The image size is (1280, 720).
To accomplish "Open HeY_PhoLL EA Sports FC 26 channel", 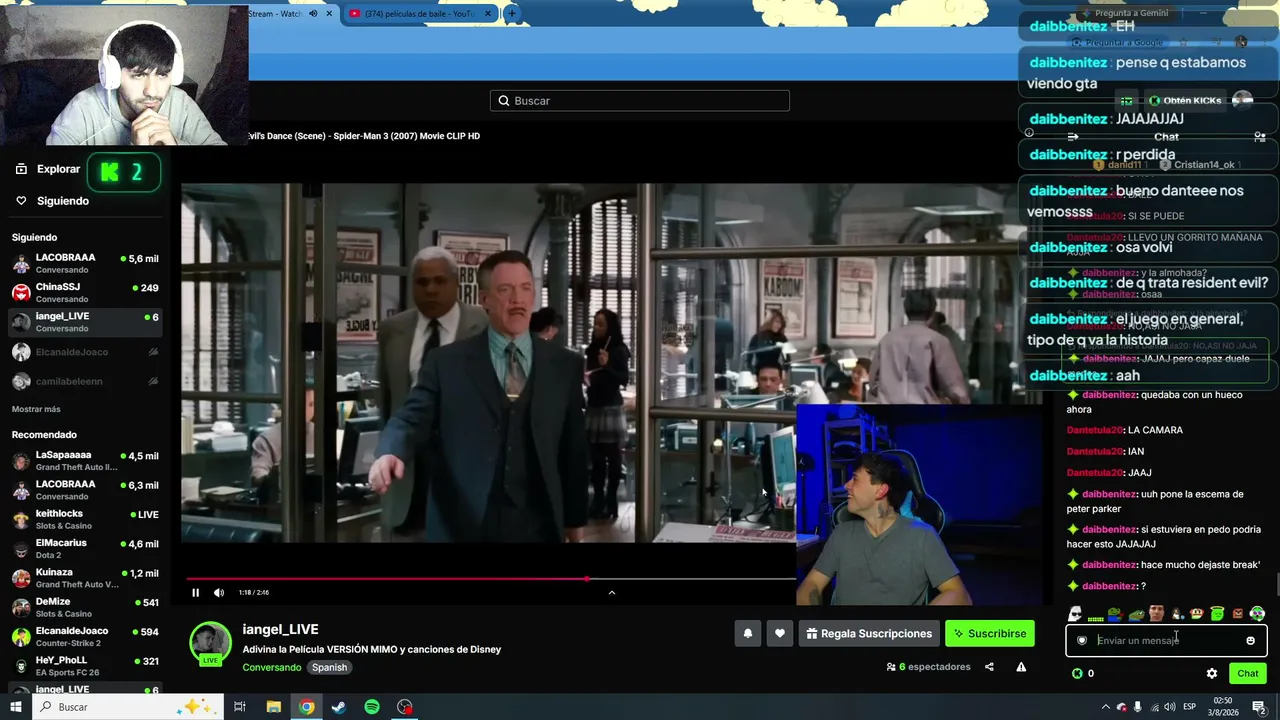I will 85,666.
